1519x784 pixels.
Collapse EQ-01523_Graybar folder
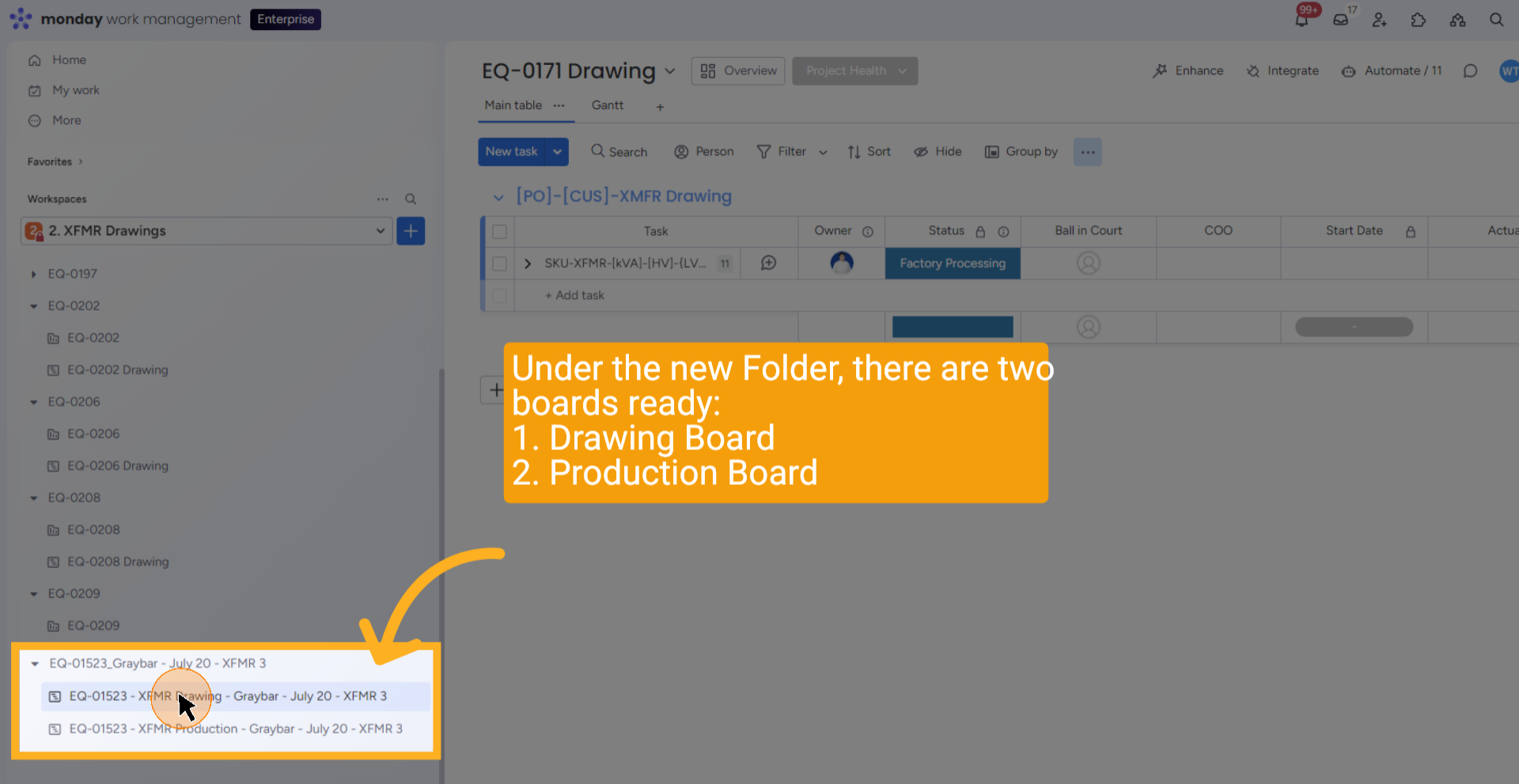(35, 664)
